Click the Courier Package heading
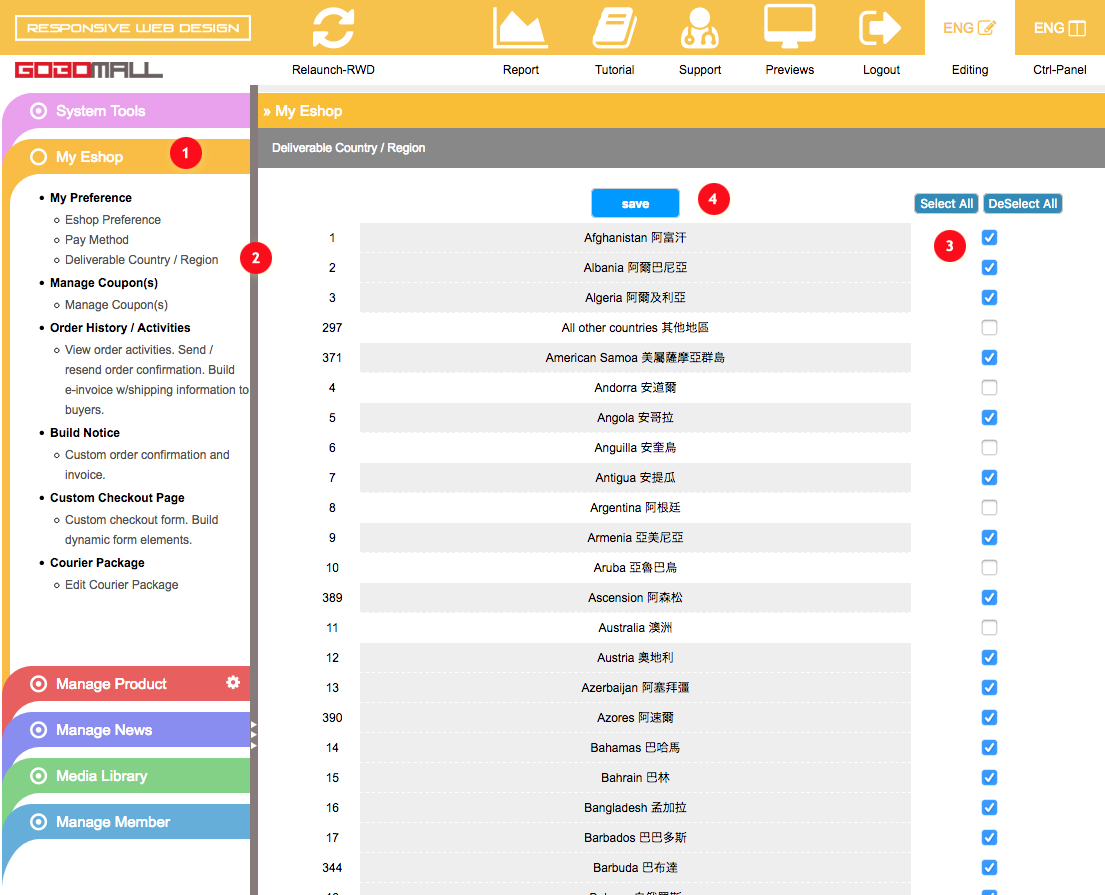 97,562
